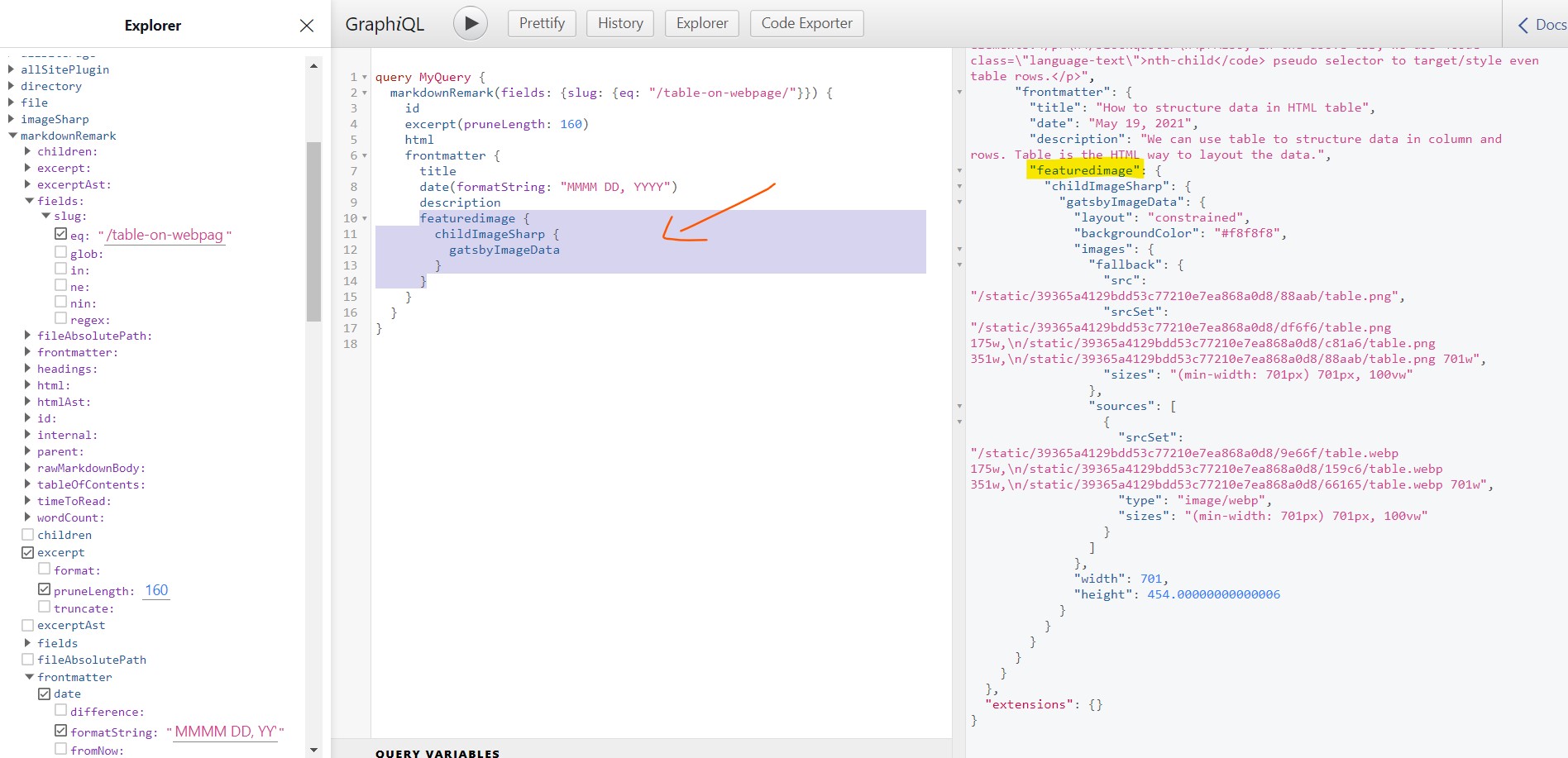Tick the nin filter checkbox

pos(60,302)
